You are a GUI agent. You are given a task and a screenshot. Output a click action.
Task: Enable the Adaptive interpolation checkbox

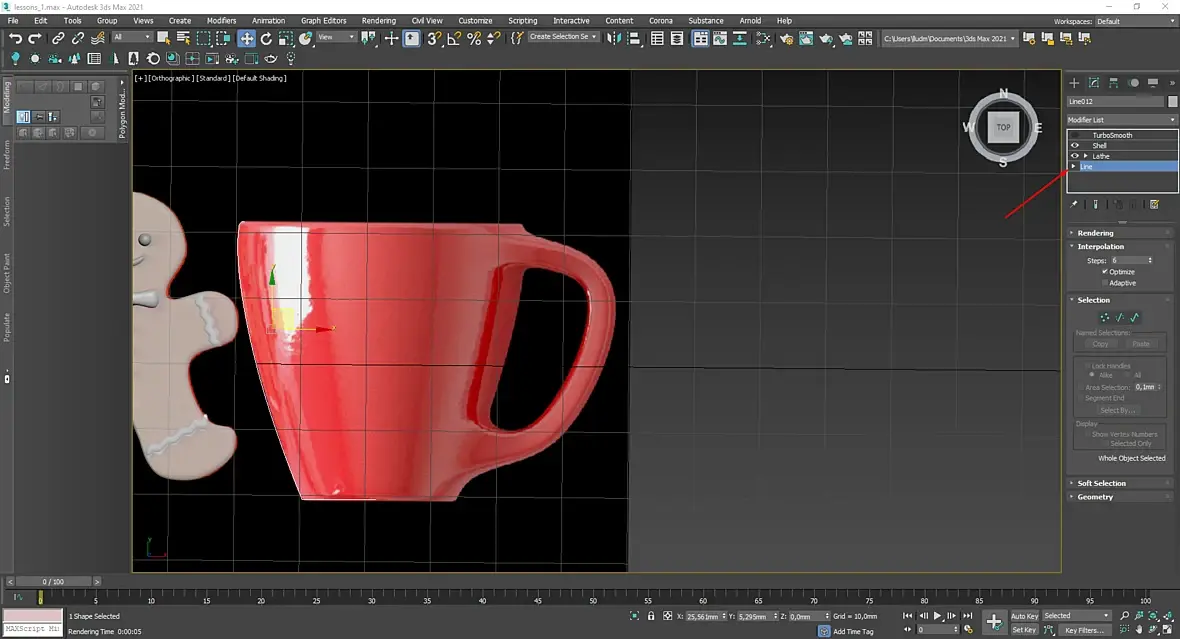tap(1105, 283)
